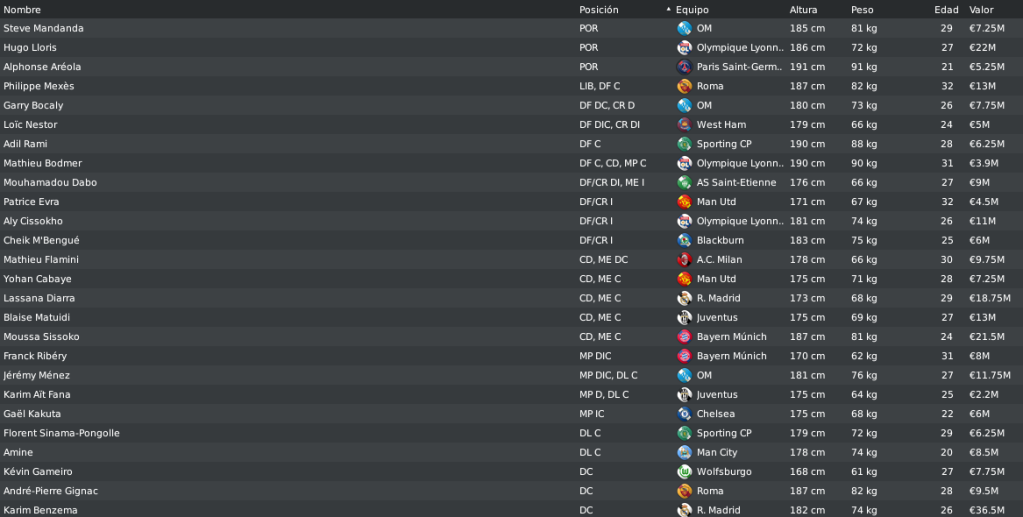Click the Wolfsburgo badge in Kévin Gameiro's row

click(x=684, y=472)
